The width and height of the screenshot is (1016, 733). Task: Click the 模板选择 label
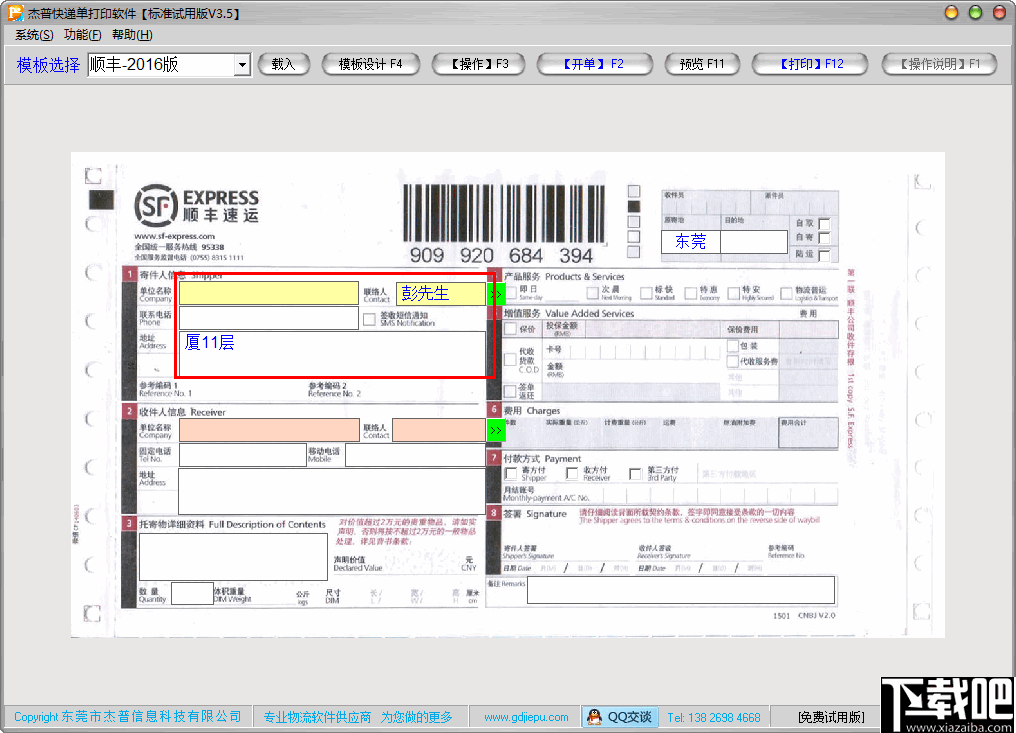pos(49,65)
